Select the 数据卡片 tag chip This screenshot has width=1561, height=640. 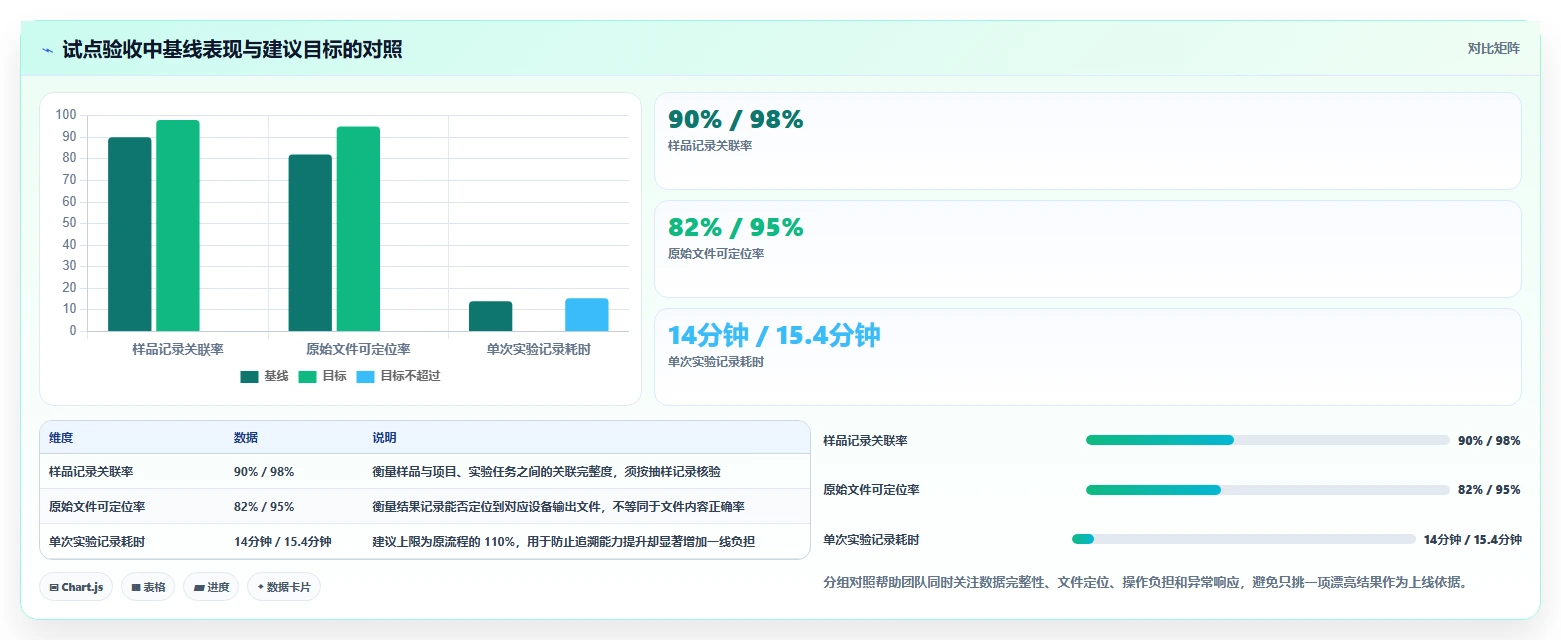point(284,587)
